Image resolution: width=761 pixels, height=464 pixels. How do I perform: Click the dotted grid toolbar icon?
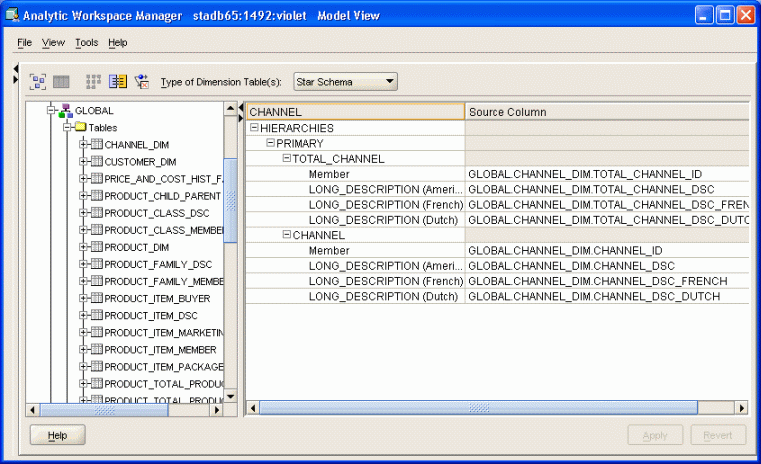[x=93, y=81]
